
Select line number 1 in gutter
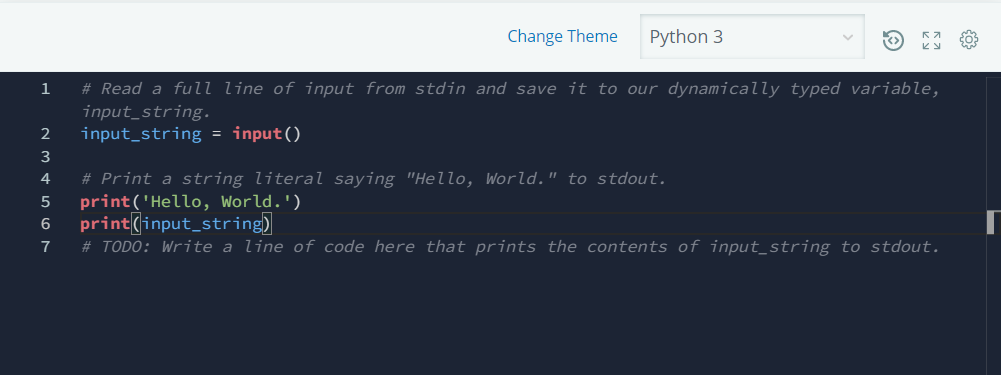45,89
